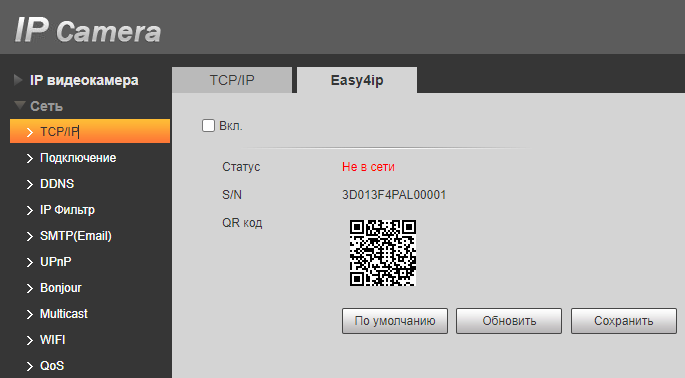Select Multicast in the sidebar
Viewport: 685px width, 378px height.
tap(64, 314)
